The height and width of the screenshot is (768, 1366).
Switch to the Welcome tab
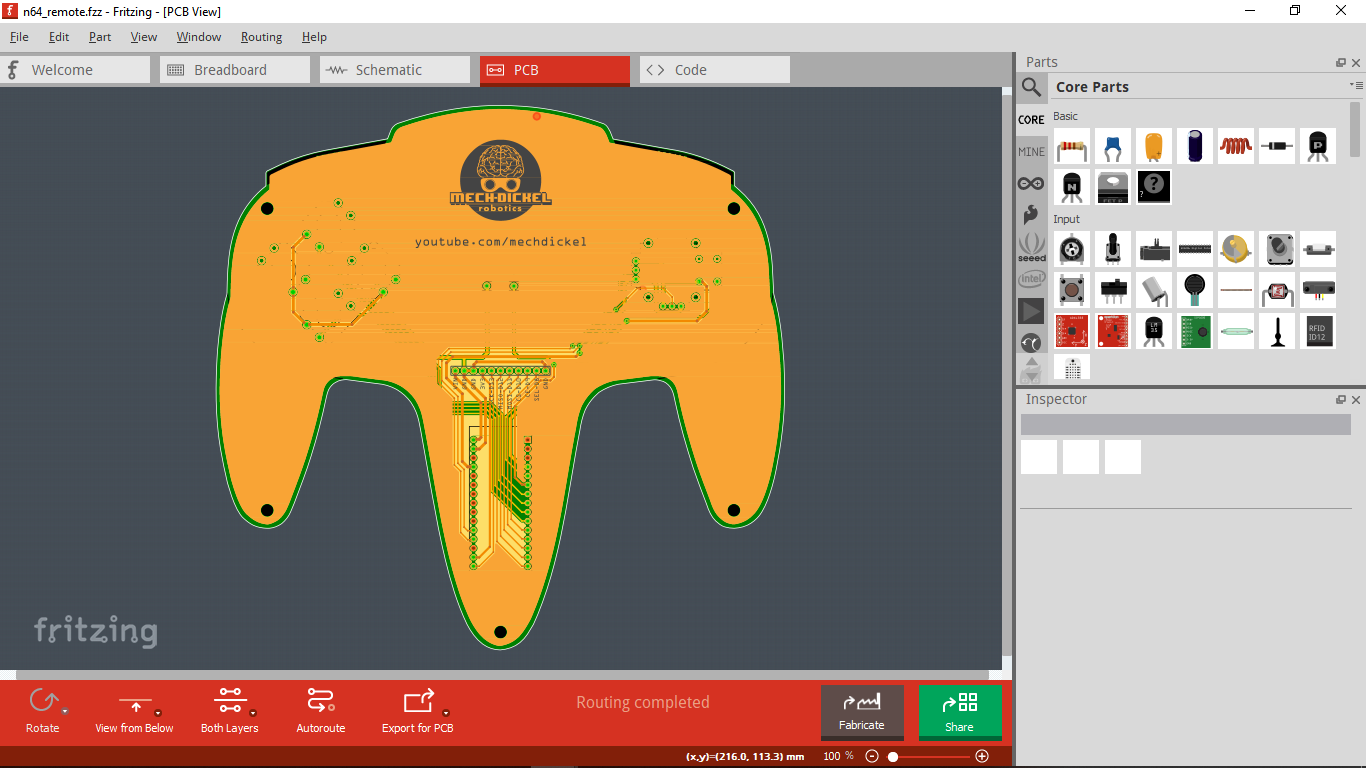point(75,70)
